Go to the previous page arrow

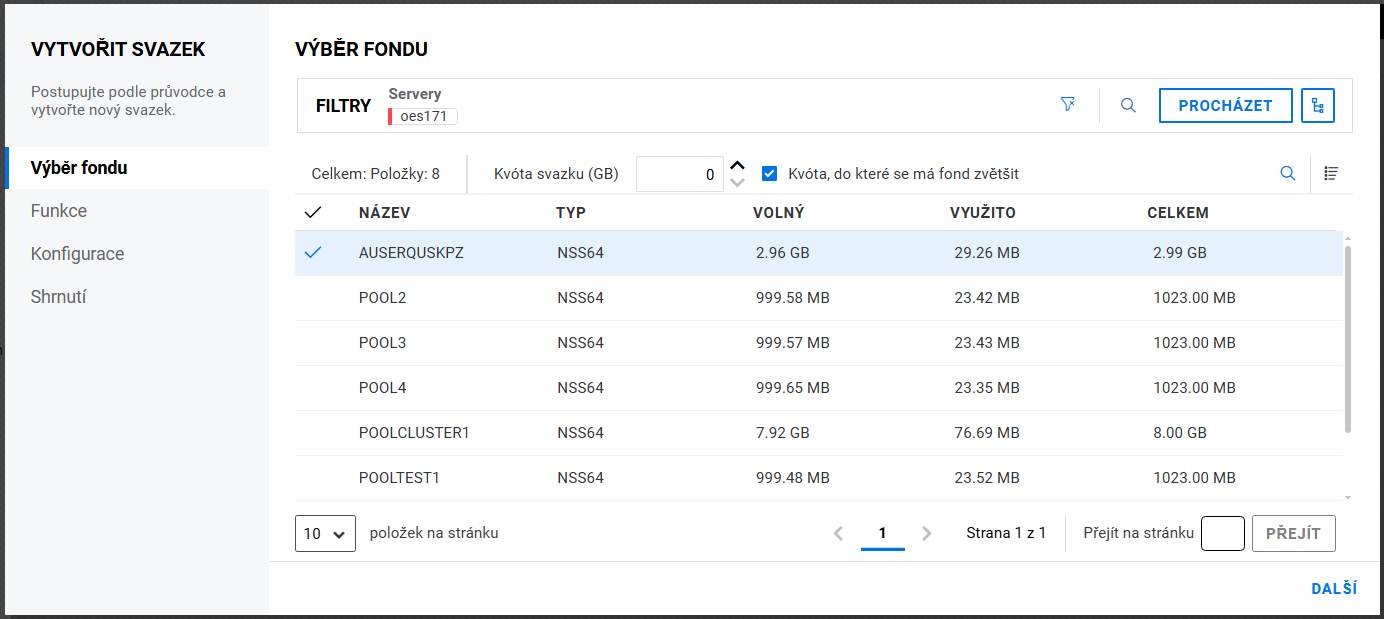click(838, 534)
